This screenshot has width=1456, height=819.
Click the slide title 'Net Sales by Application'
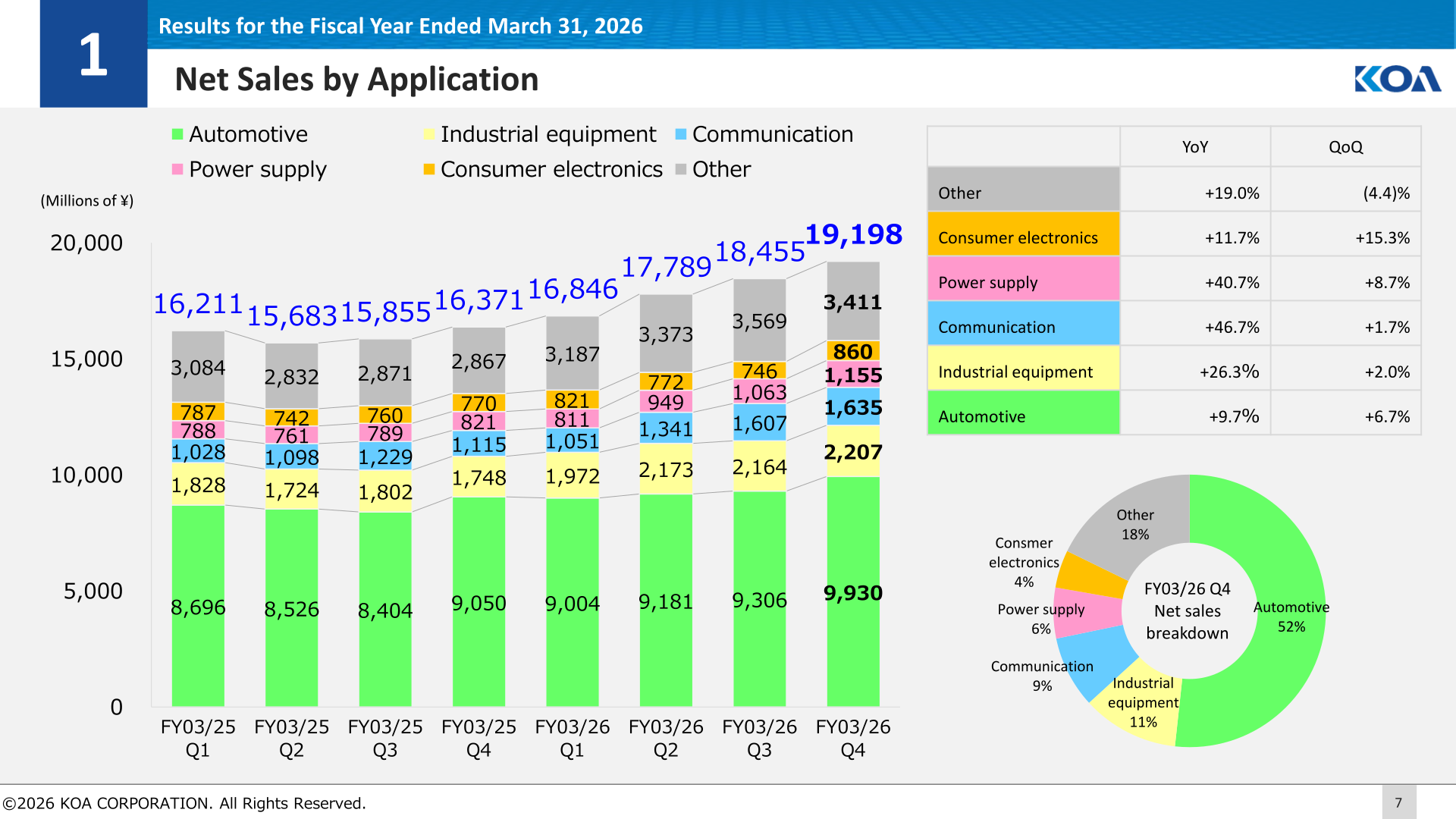click(356, 79)
